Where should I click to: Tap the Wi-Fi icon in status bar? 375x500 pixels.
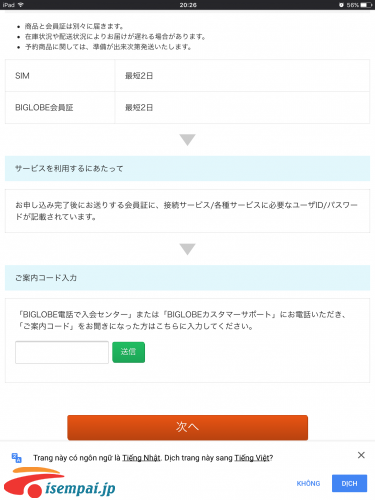point(21,5)
